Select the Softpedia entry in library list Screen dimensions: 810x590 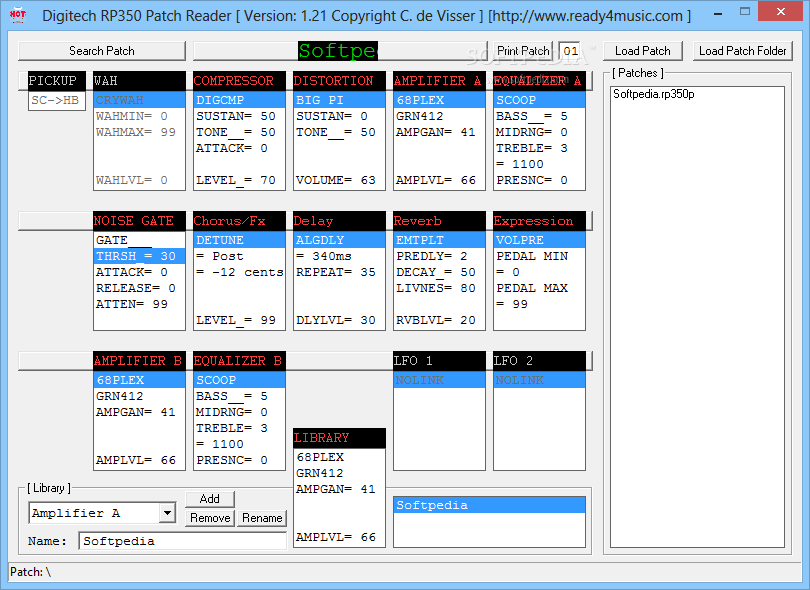click(x=489, y=505)
